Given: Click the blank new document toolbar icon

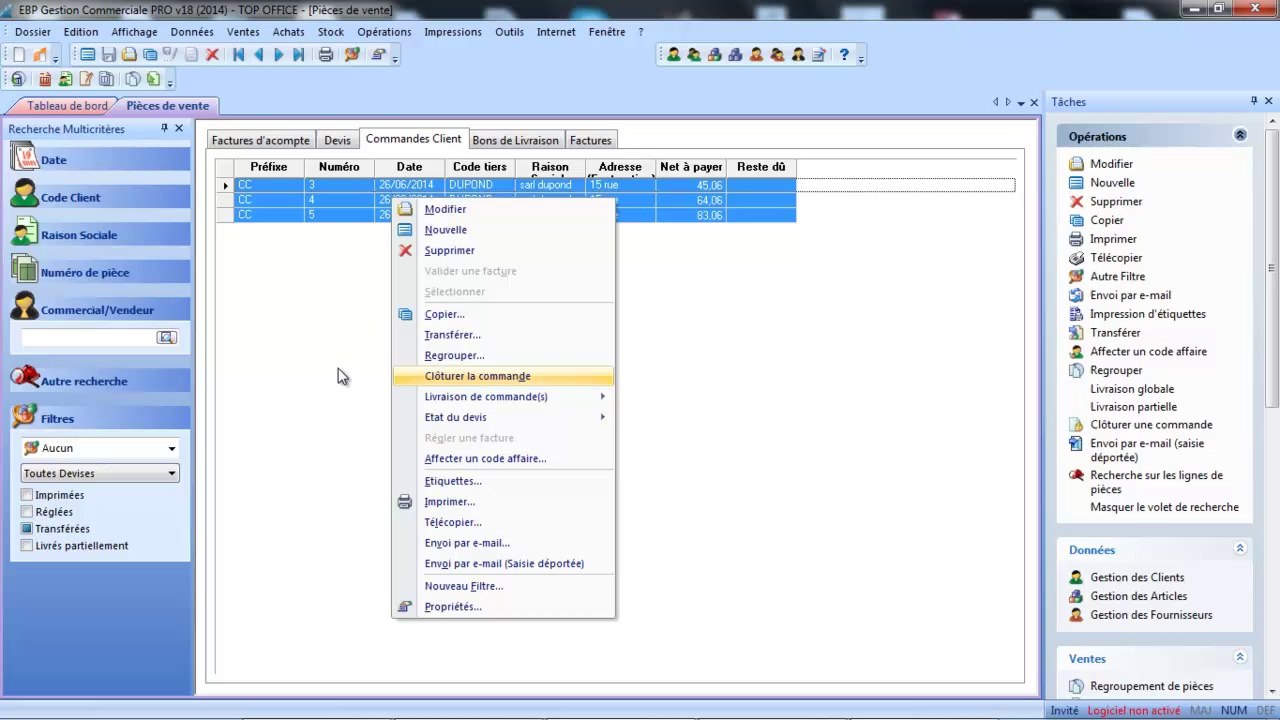Looking at the screenshot, I should pos(19,55).
